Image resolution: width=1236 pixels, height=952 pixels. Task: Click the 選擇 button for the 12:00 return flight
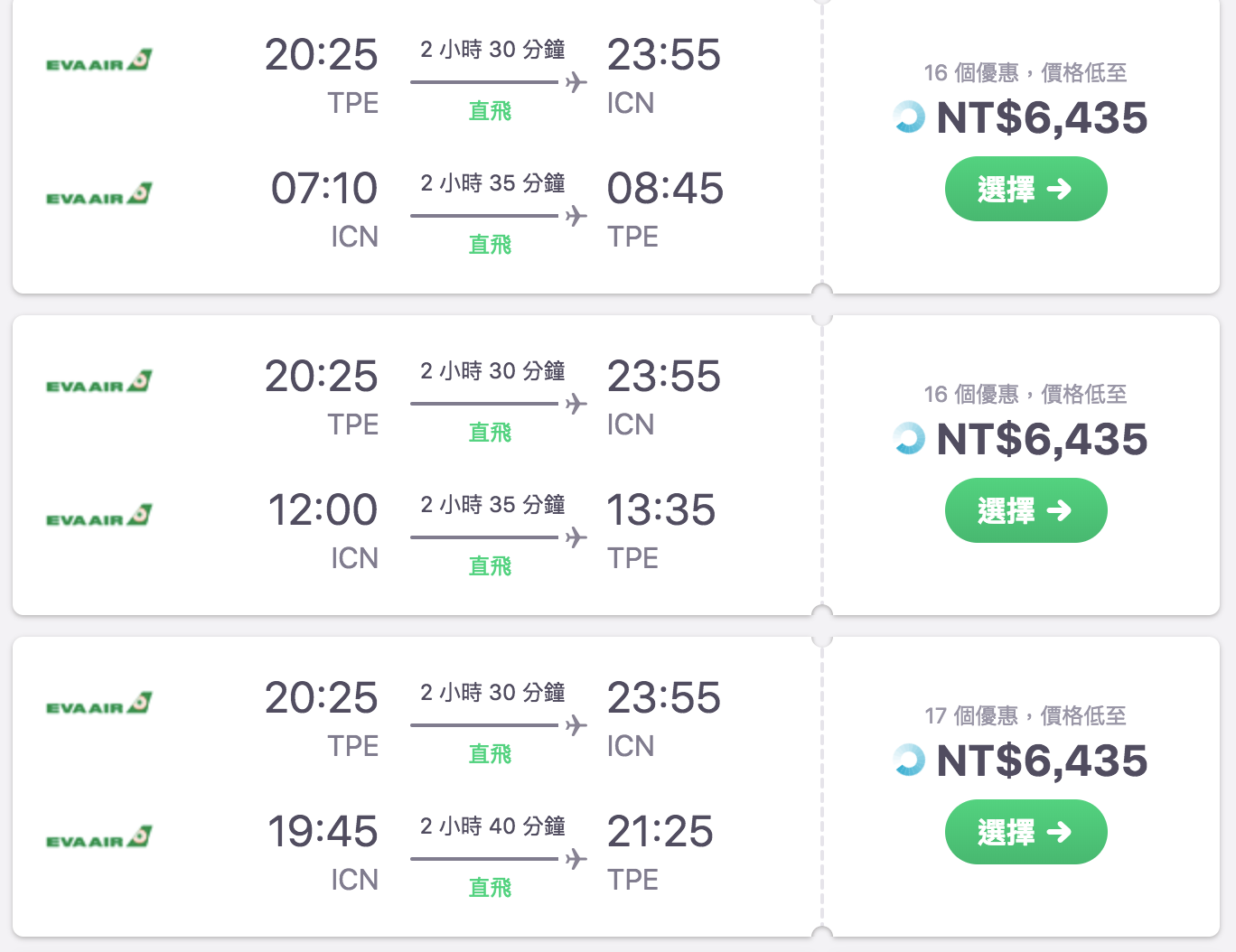pyautogui.click(x=1025, y=510)
